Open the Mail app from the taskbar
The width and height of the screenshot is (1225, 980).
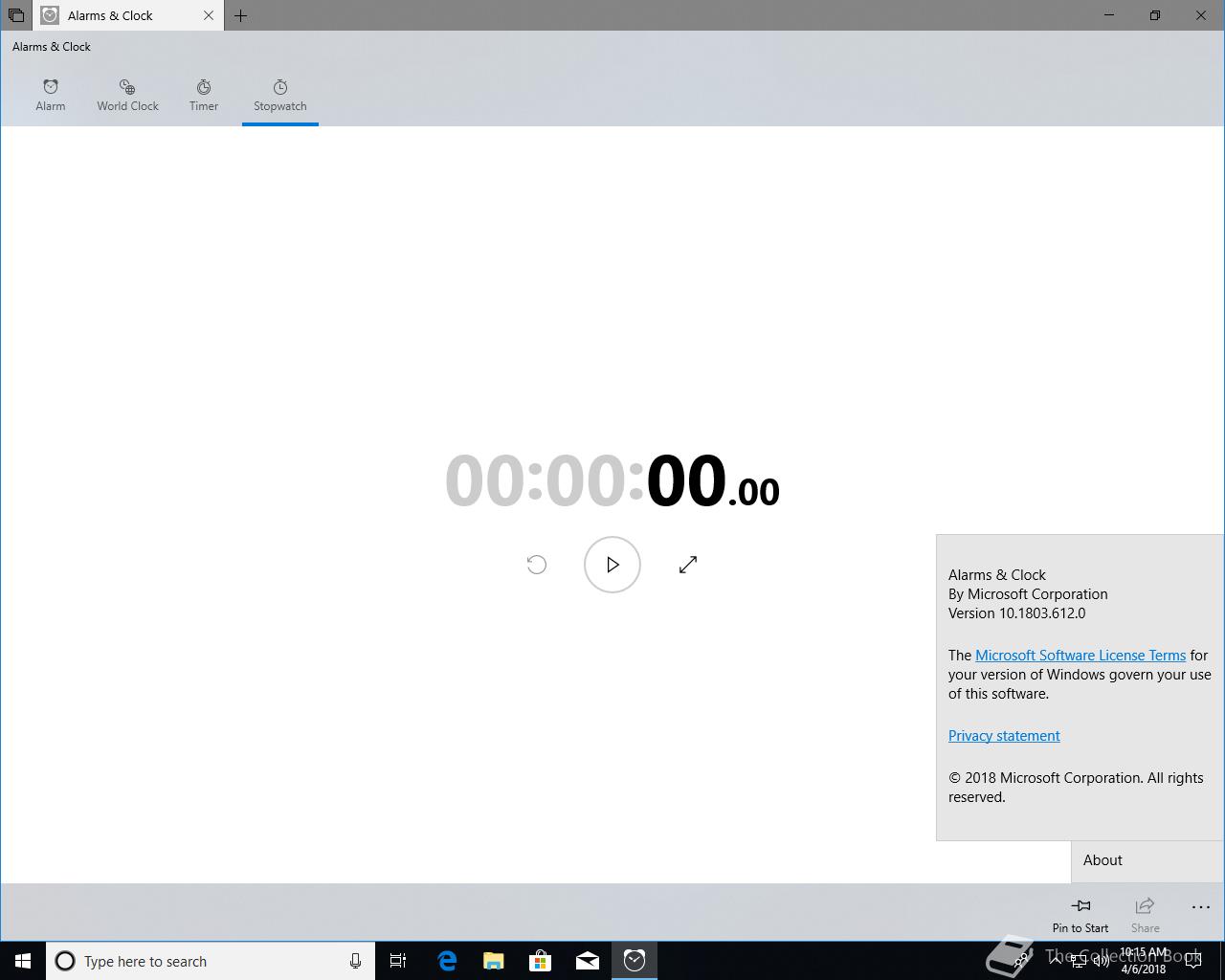588,961
